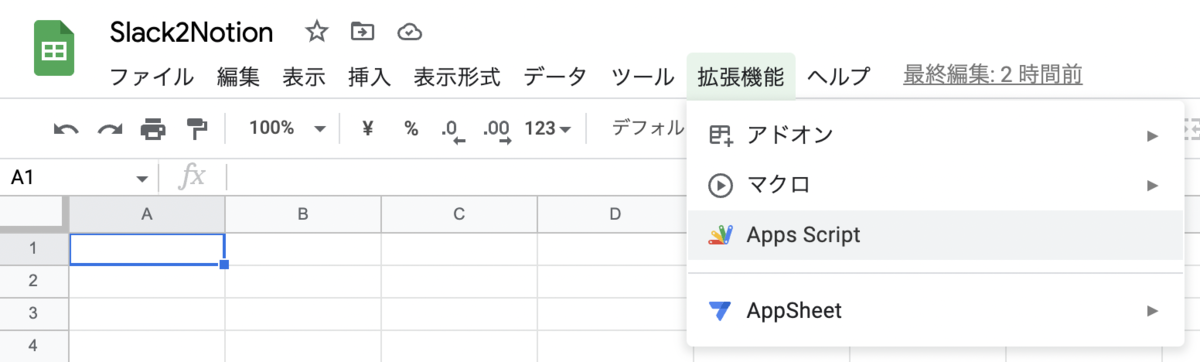Decrease decimal places
The height and width of the screenshot is (362, 1200).
[x=453, y=130]
